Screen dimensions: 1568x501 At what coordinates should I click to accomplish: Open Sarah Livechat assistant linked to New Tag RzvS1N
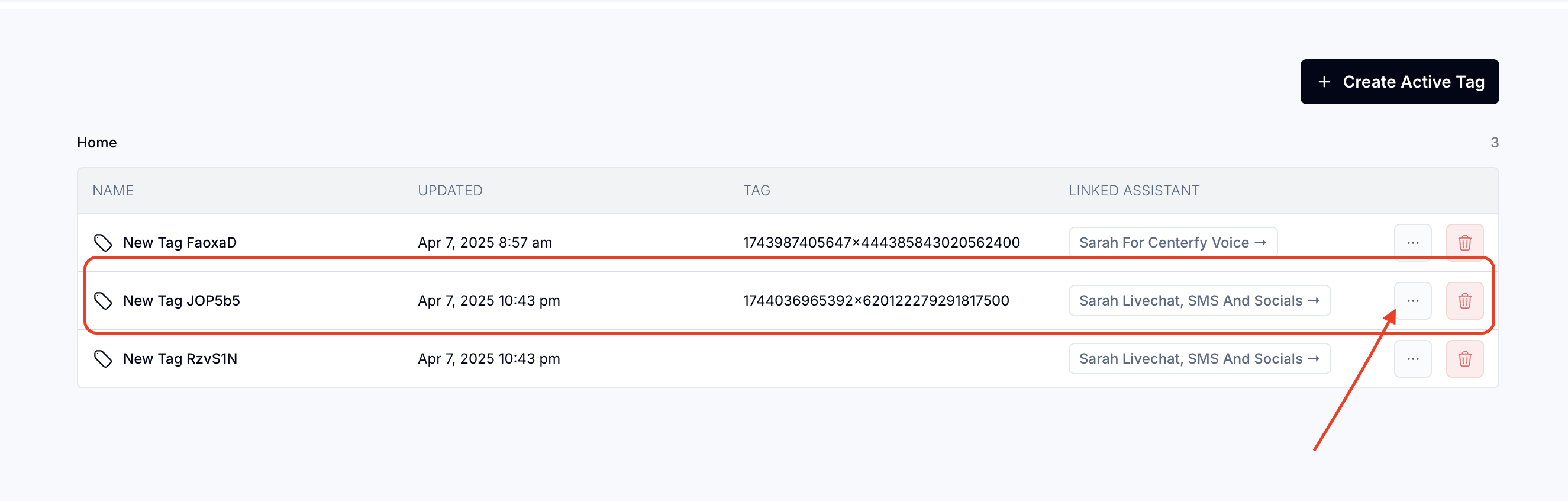coord(1199,359)
